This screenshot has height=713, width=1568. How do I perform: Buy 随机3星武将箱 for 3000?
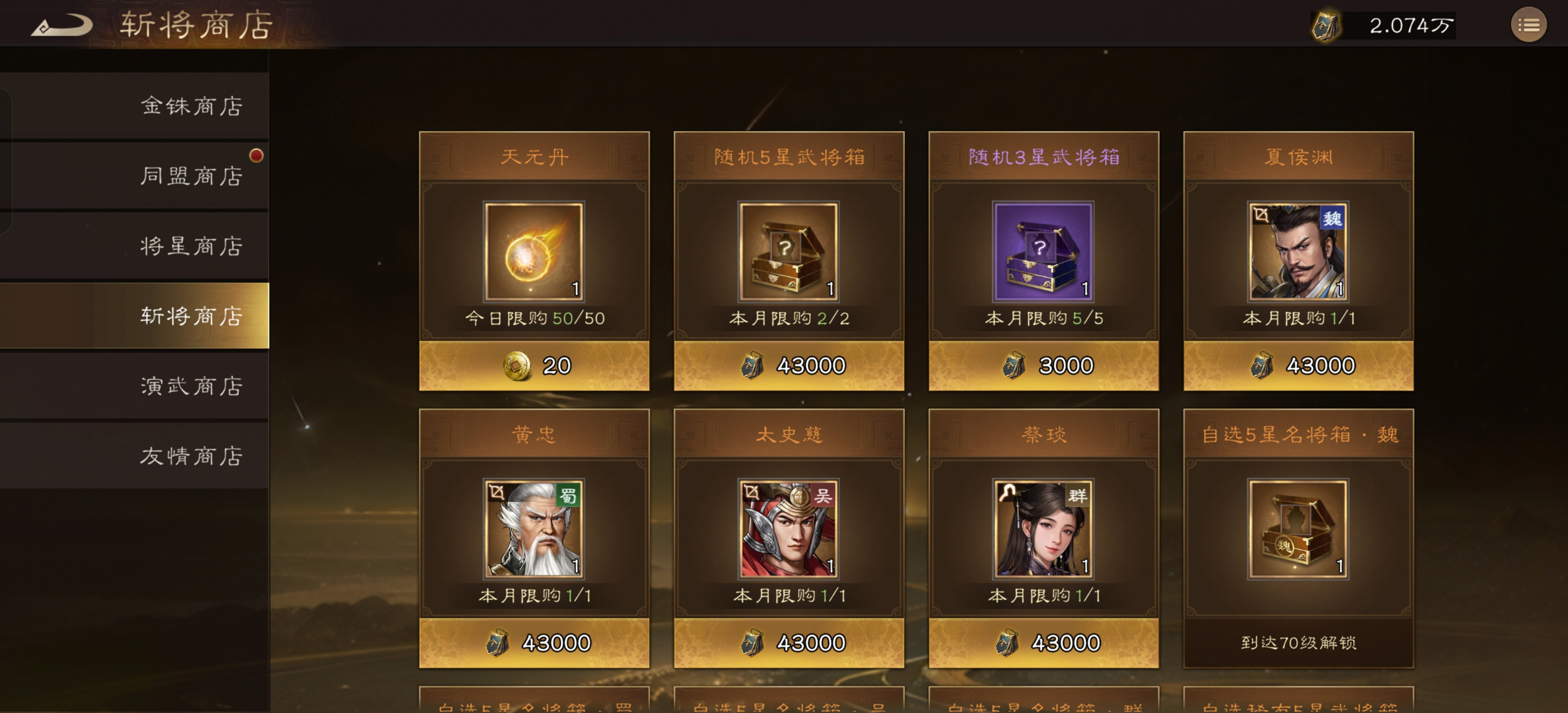point(1043,365)
